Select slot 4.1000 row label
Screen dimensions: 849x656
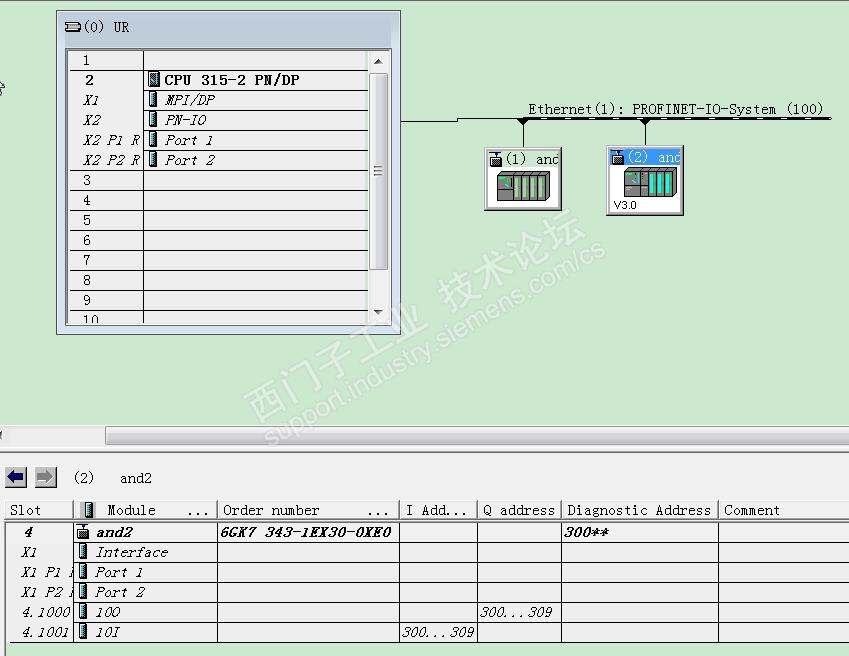[x=46, y=612]
